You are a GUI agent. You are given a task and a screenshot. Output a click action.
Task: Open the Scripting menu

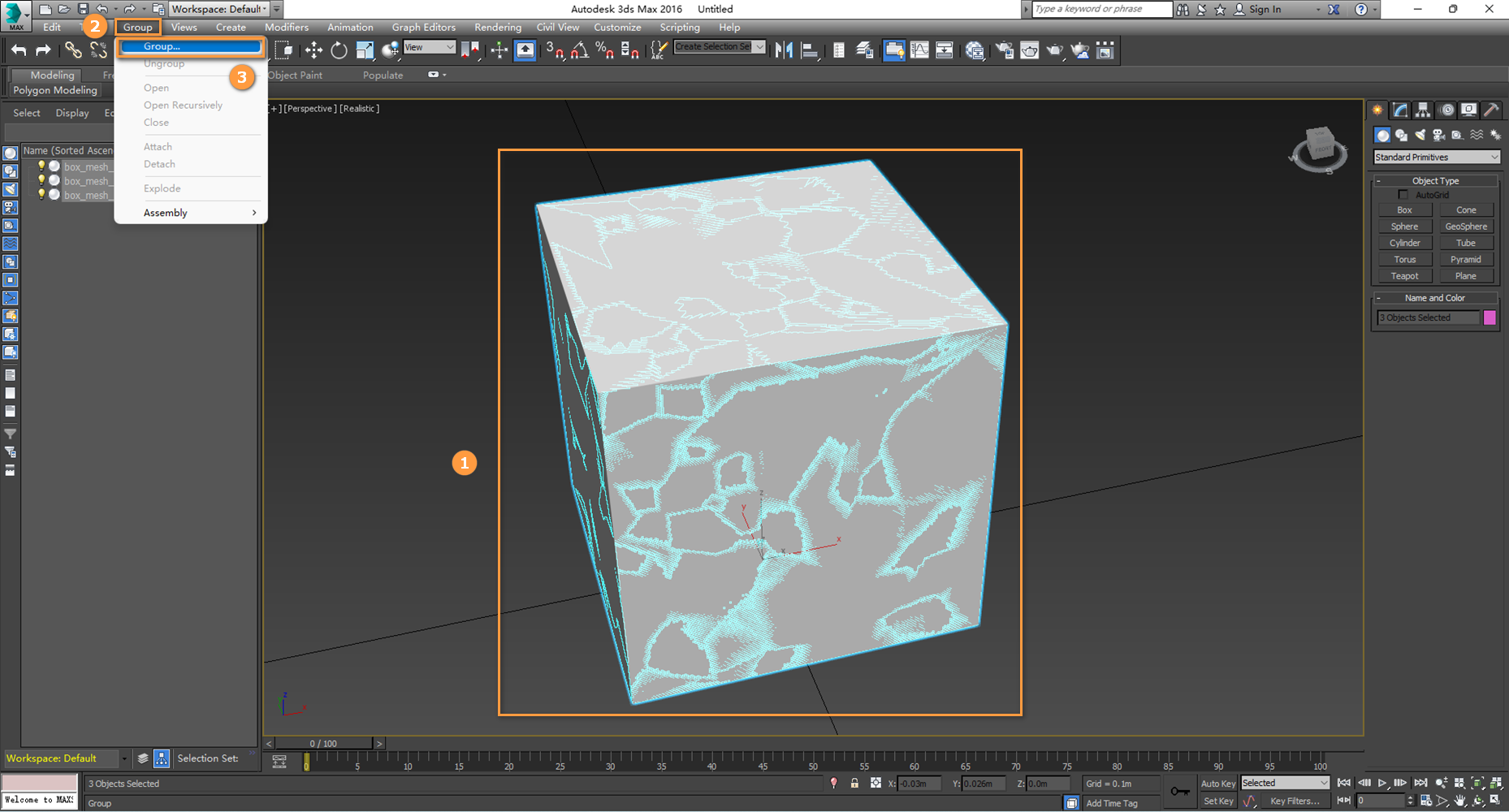point(680,28)
